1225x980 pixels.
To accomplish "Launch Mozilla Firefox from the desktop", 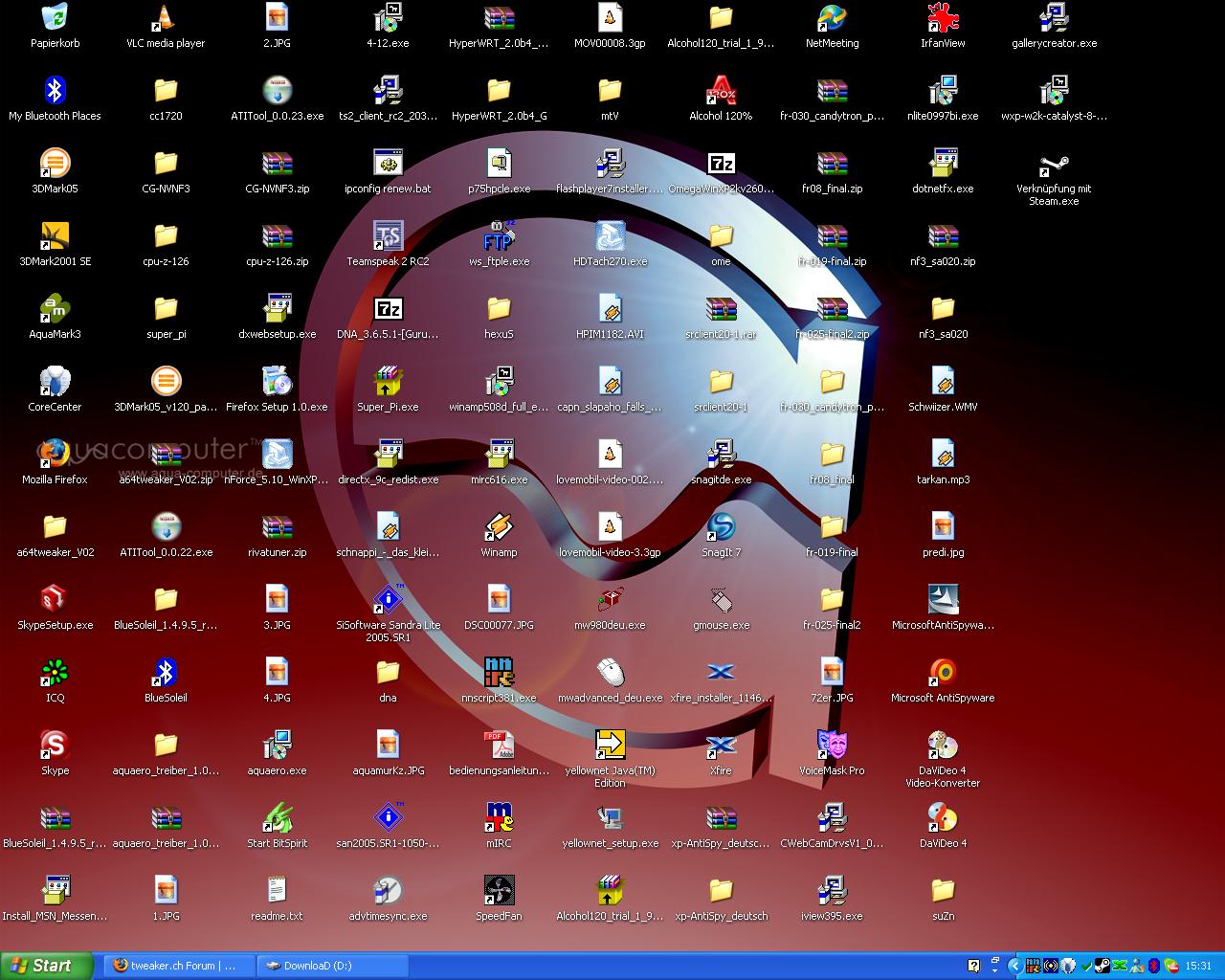I will [x=55, y=455].
